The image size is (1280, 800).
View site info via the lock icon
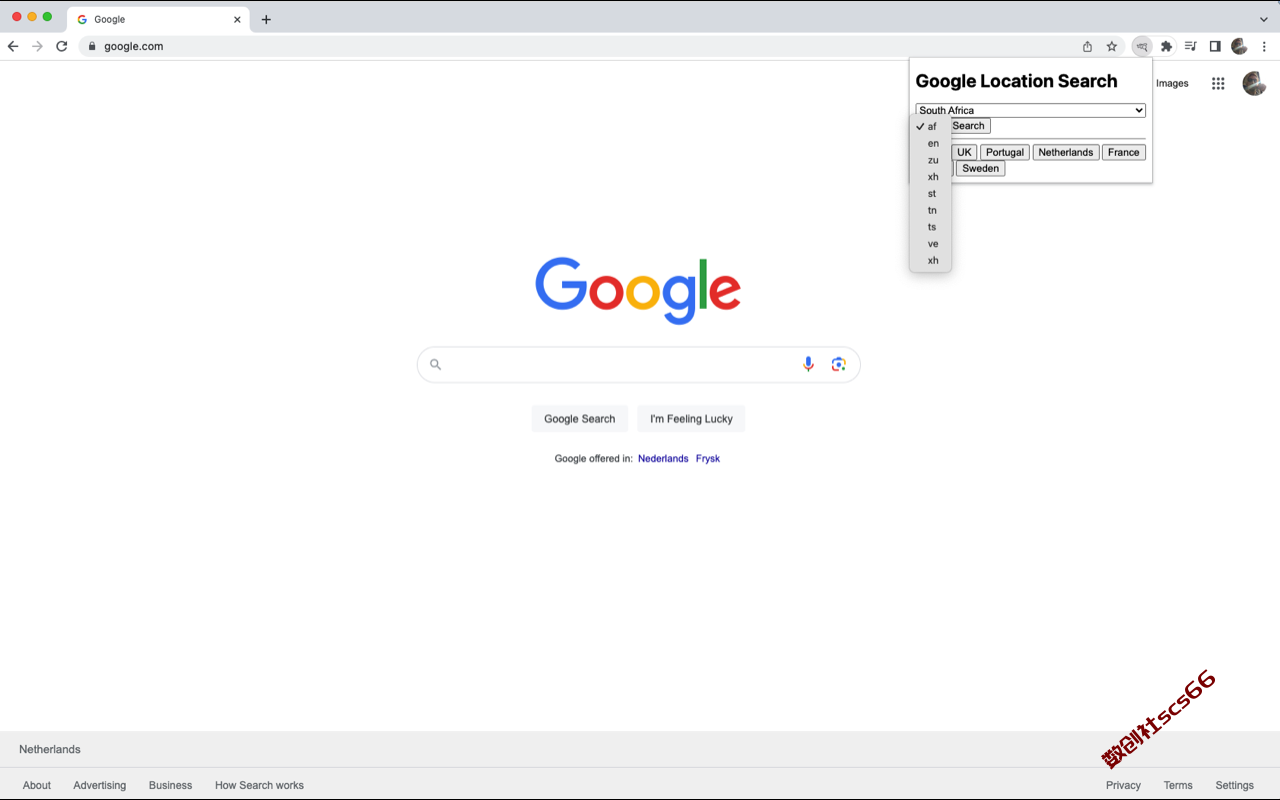[x=92, y=46]
